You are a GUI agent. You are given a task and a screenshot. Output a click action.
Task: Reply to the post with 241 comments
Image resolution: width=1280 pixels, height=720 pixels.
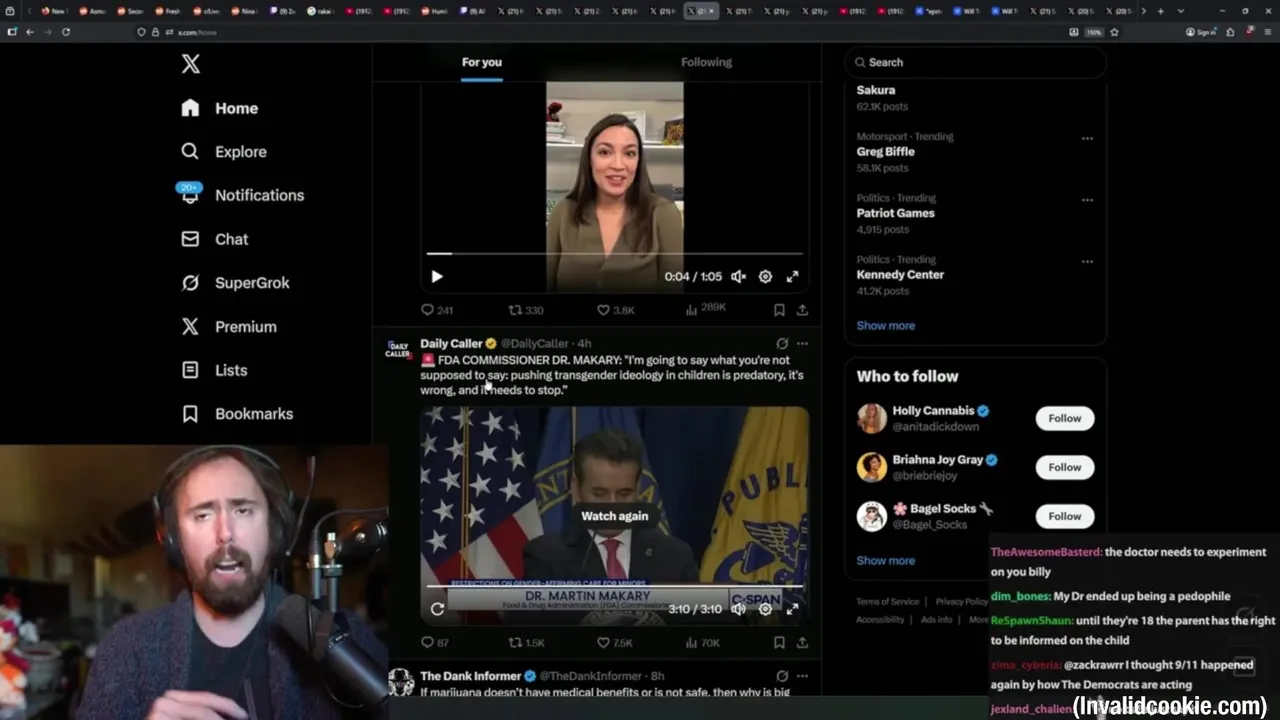click(437, 310)
